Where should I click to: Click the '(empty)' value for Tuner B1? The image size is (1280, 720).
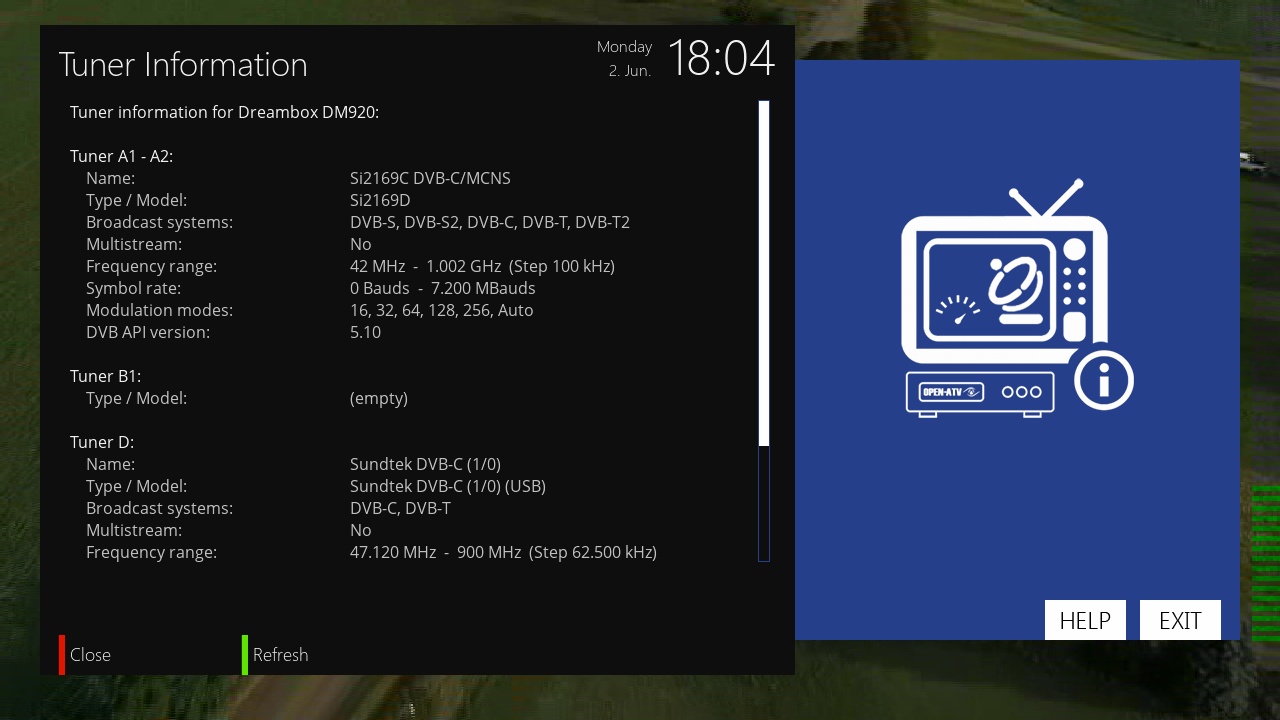(x=379, y=398)
